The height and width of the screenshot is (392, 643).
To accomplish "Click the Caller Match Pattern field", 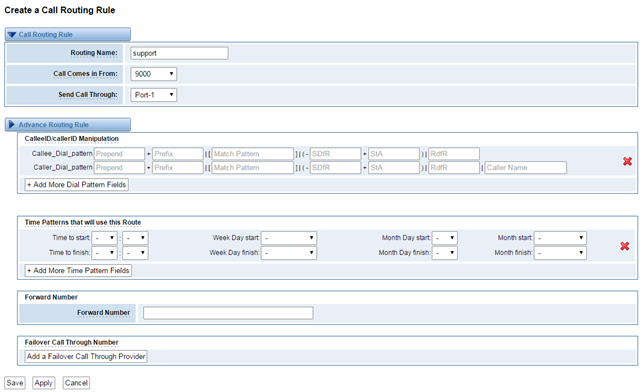I will click(253, 167).
